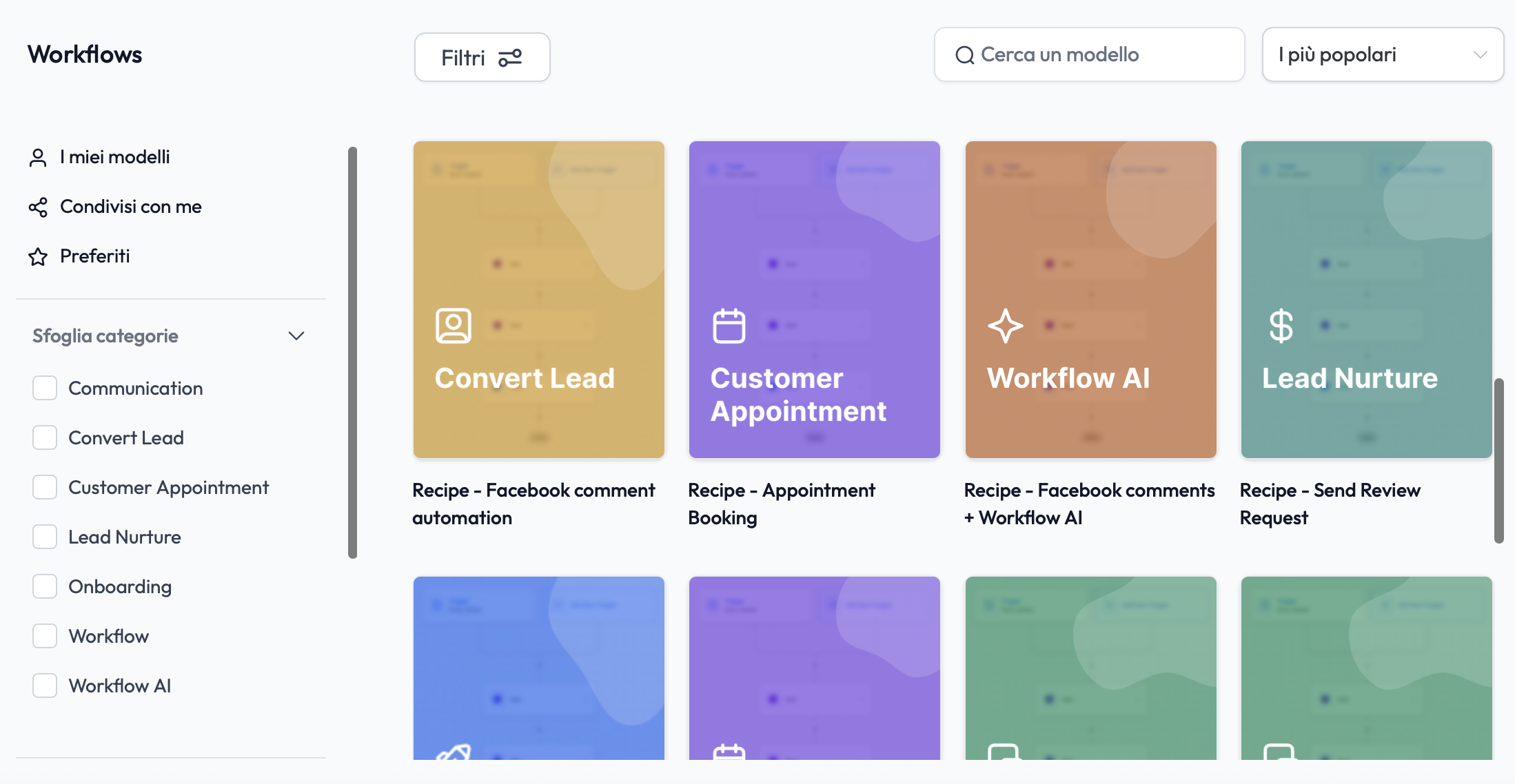Focus the Cerca un modello search field

tap(1089, 54)
